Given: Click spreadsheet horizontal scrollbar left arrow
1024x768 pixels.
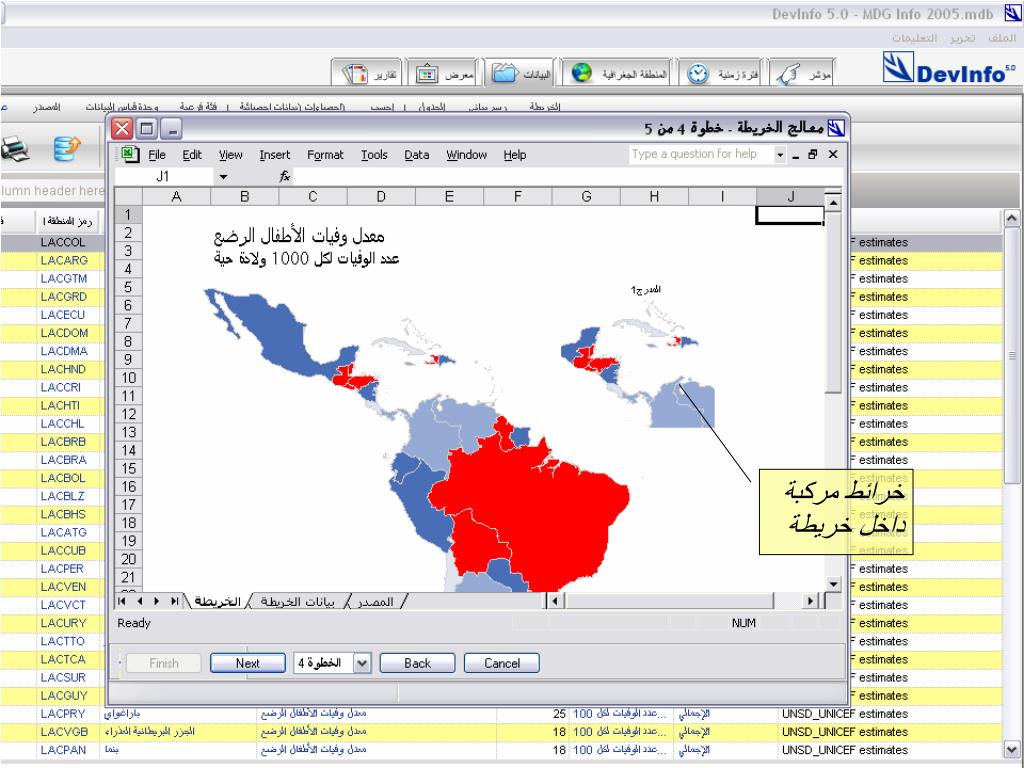Looking at the screenshot, I should [554, 601].
